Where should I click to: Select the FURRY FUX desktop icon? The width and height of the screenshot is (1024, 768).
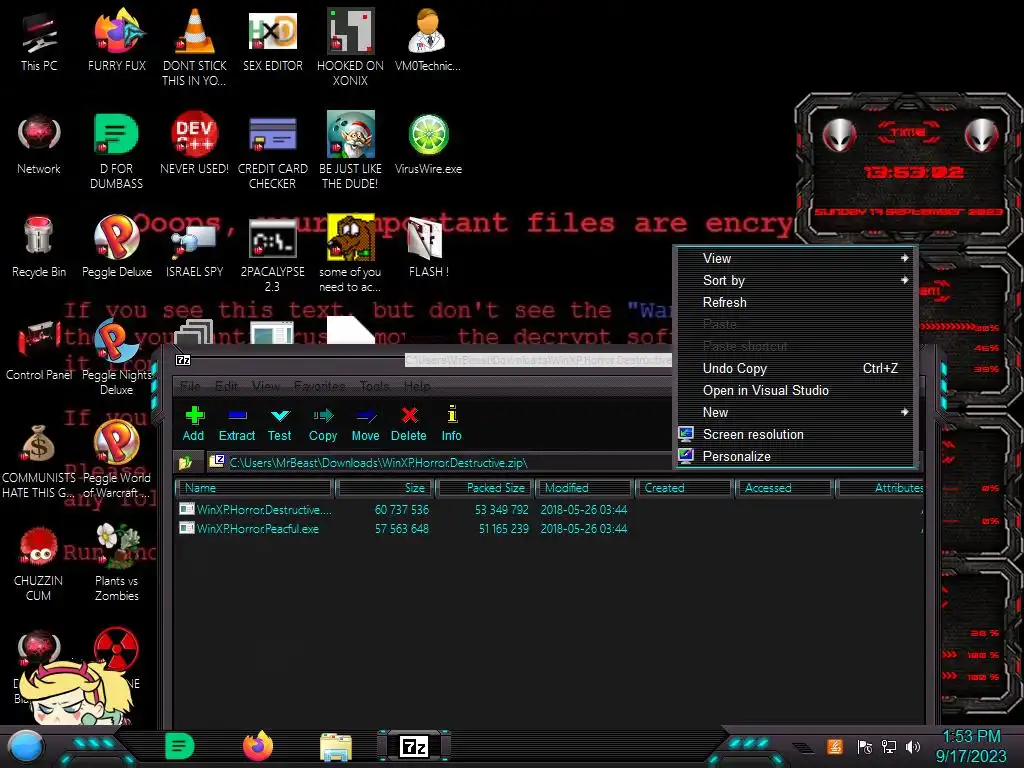tap(117, 40)
